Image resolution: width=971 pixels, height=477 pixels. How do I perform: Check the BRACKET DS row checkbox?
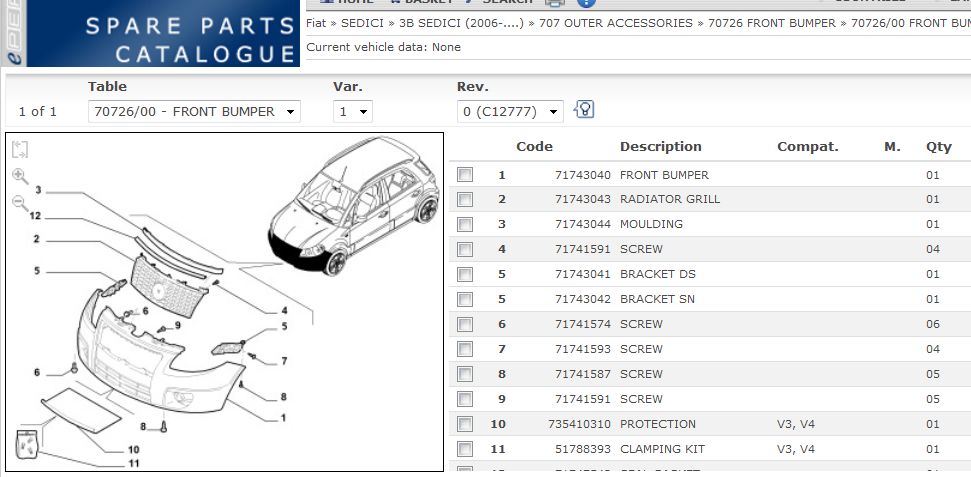coord(465,274)
